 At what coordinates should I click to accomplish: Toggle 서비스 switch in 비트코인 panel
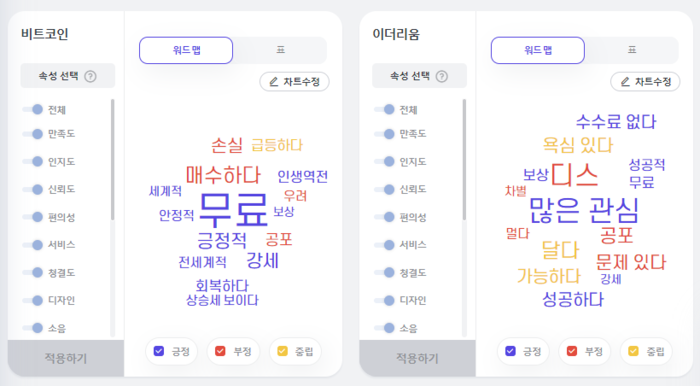click(x=33, y=245)
